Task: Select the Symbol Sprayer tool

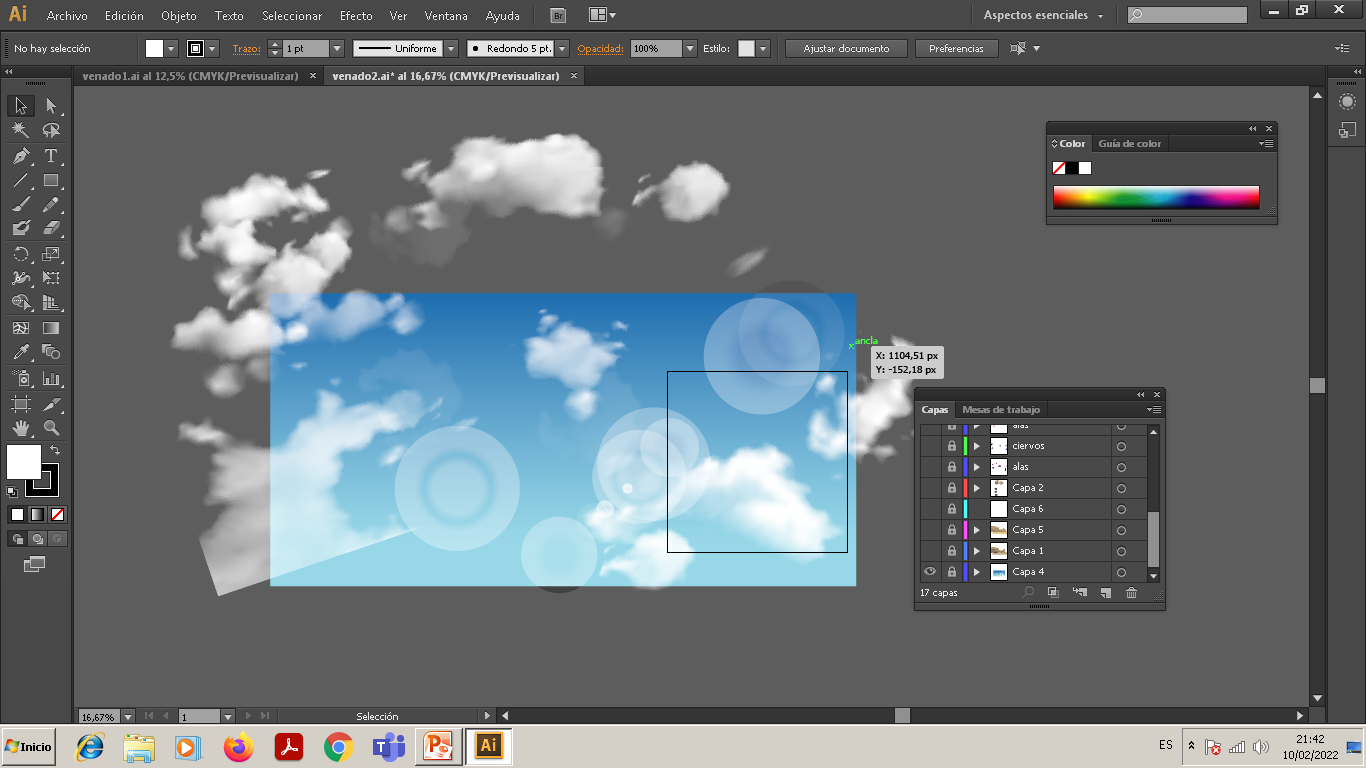Action: click(x=21, y=379)
